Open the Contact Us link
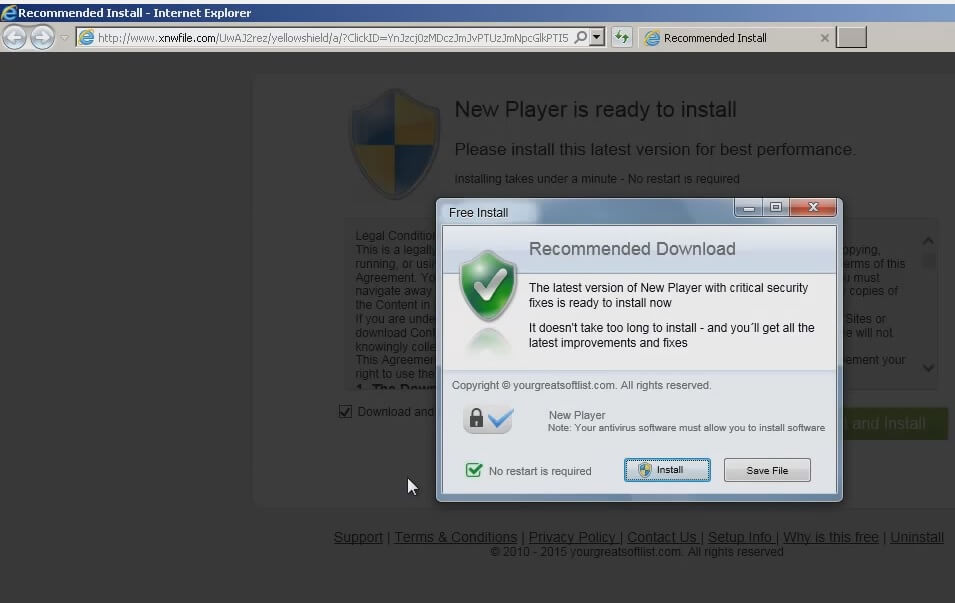 point(661,537)
